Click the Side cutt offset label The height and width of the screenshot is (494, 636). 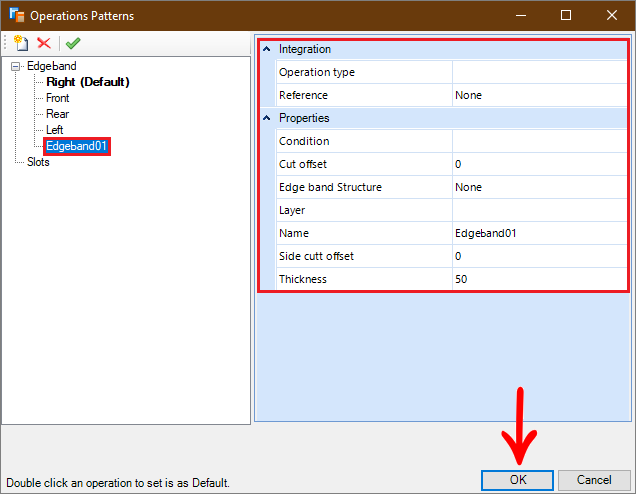[x=316, y=256]
